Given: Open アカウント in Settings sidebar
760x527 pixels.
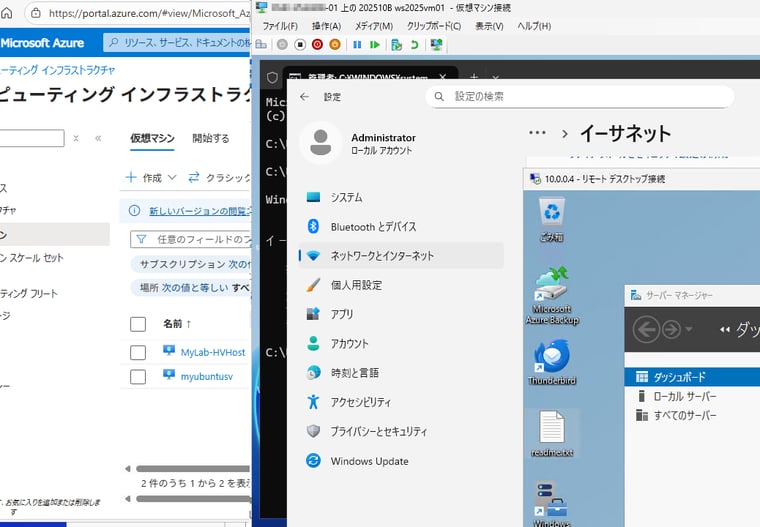Looking at the screenshot, I should click(x=401, y=343).
